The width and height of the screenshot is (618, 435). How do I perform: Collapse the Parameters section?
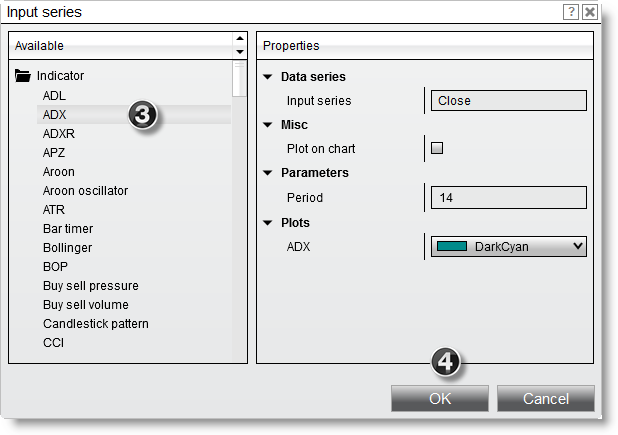[268, 173]
